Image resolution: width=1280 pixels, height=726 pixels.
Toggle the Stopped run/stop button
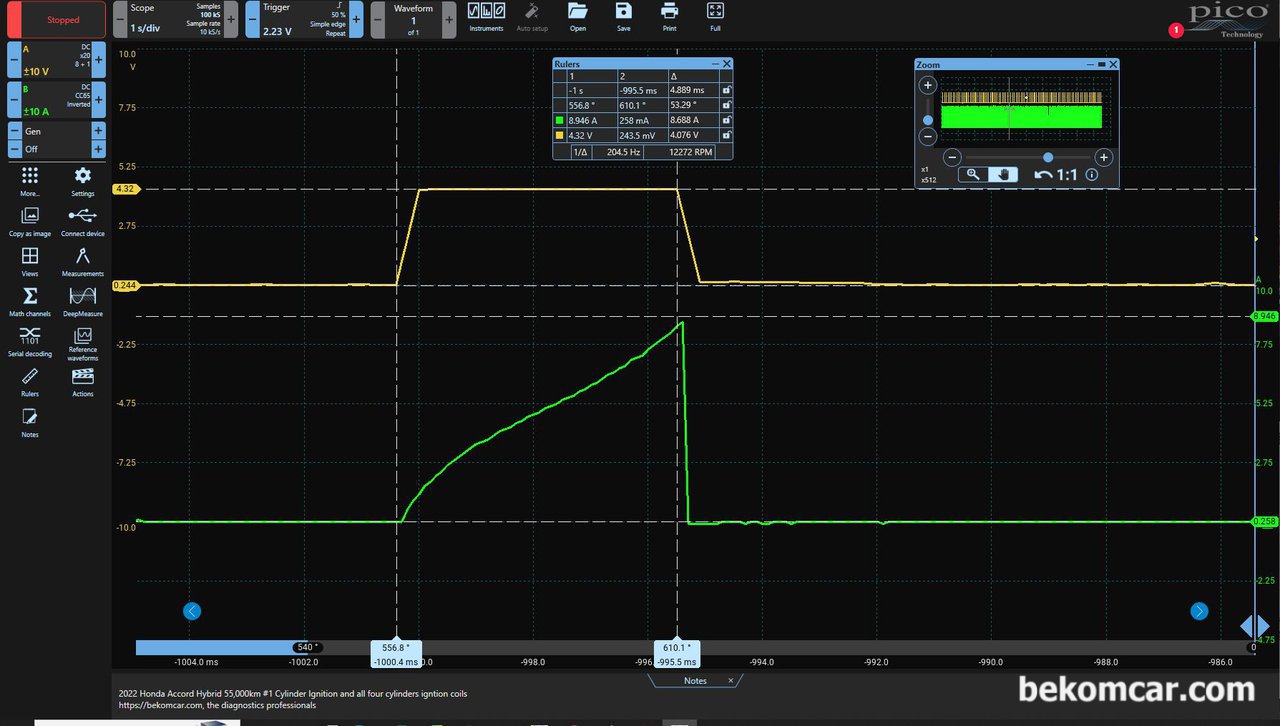click(x=56, y=19)
